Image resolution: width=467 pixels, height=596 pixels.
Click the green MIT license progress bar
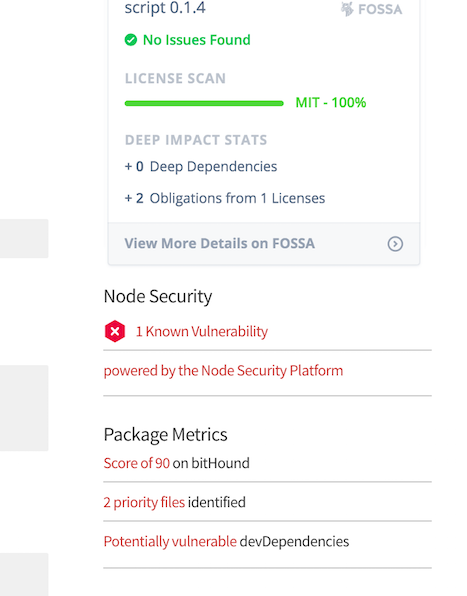coord(204,103)
